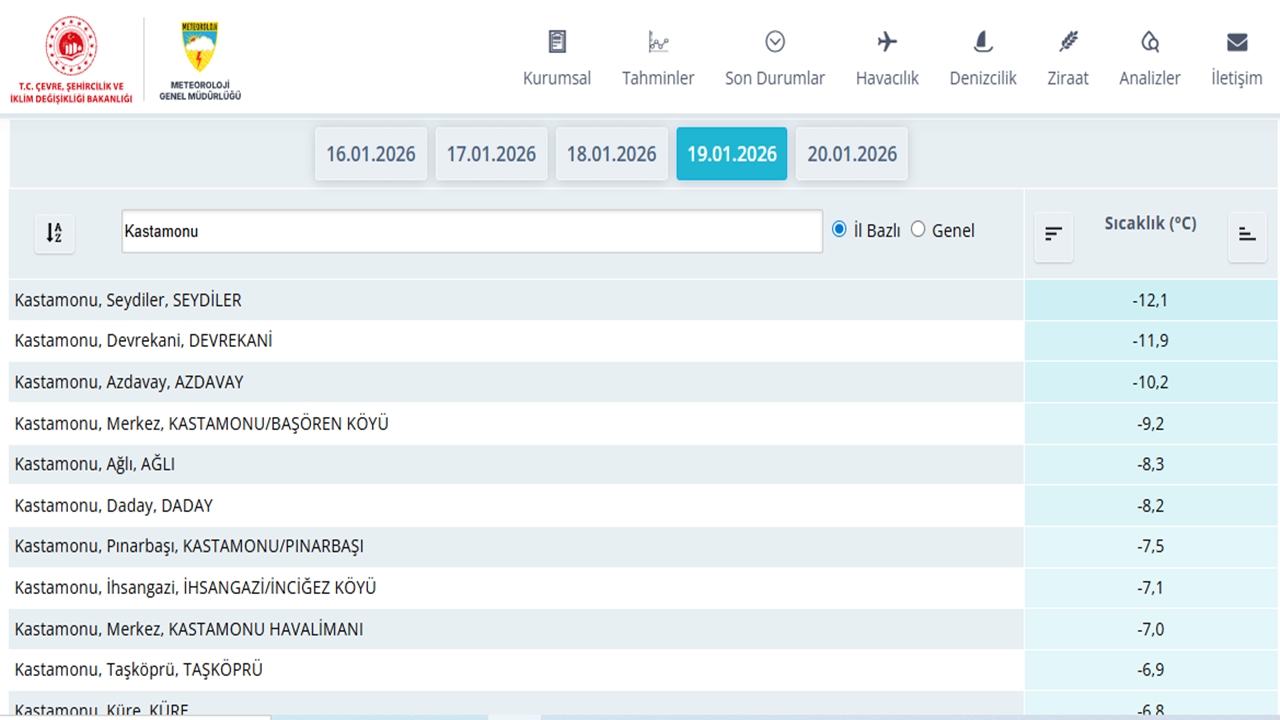Click the Meteoroloji Genel Müdürlüğü logo

(x=200, y=60)
